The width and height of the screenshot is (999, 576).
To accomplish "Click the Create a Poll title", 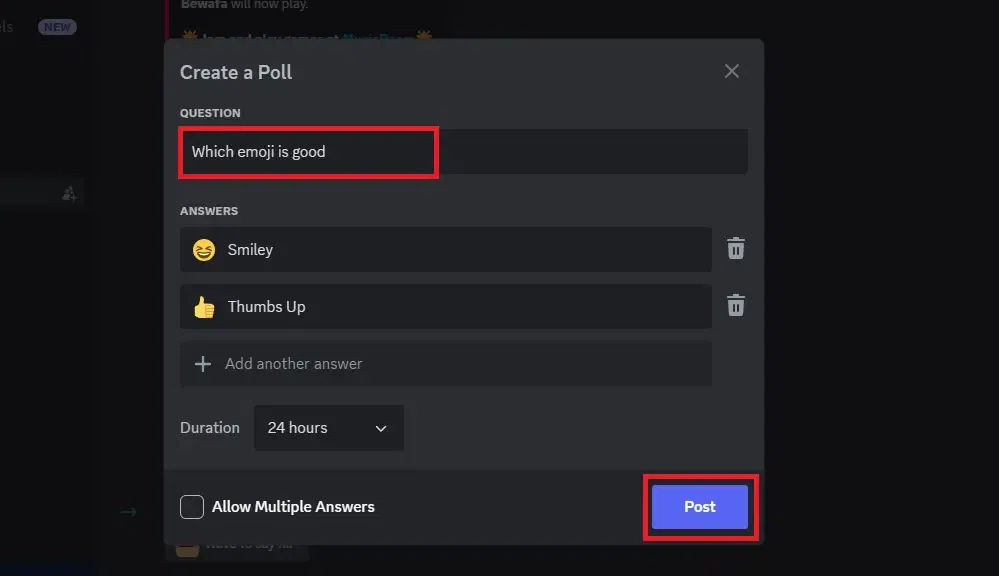I will [236, 72].
